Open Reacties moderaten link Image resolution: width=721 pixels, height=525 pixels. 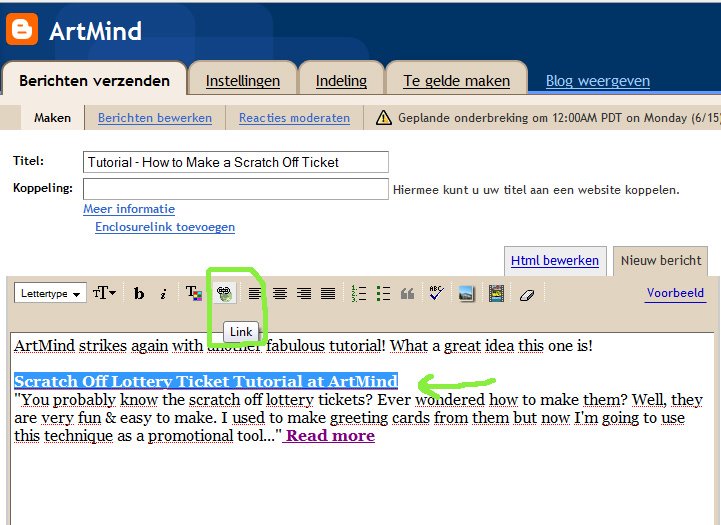(x=294, y=118)
